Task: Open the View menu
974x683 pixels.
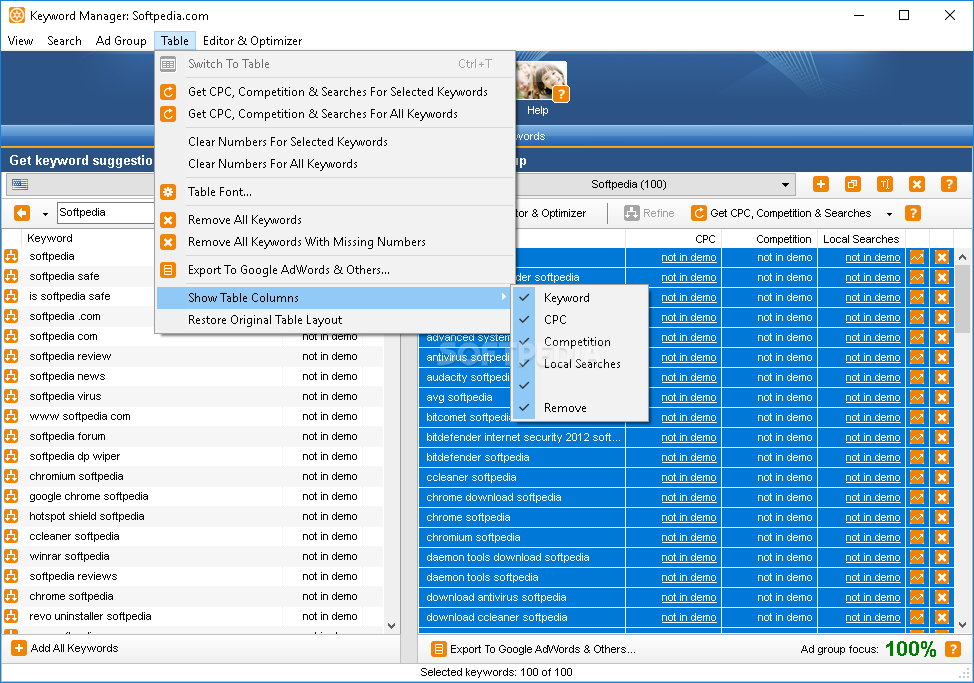Action: [20, 41]
